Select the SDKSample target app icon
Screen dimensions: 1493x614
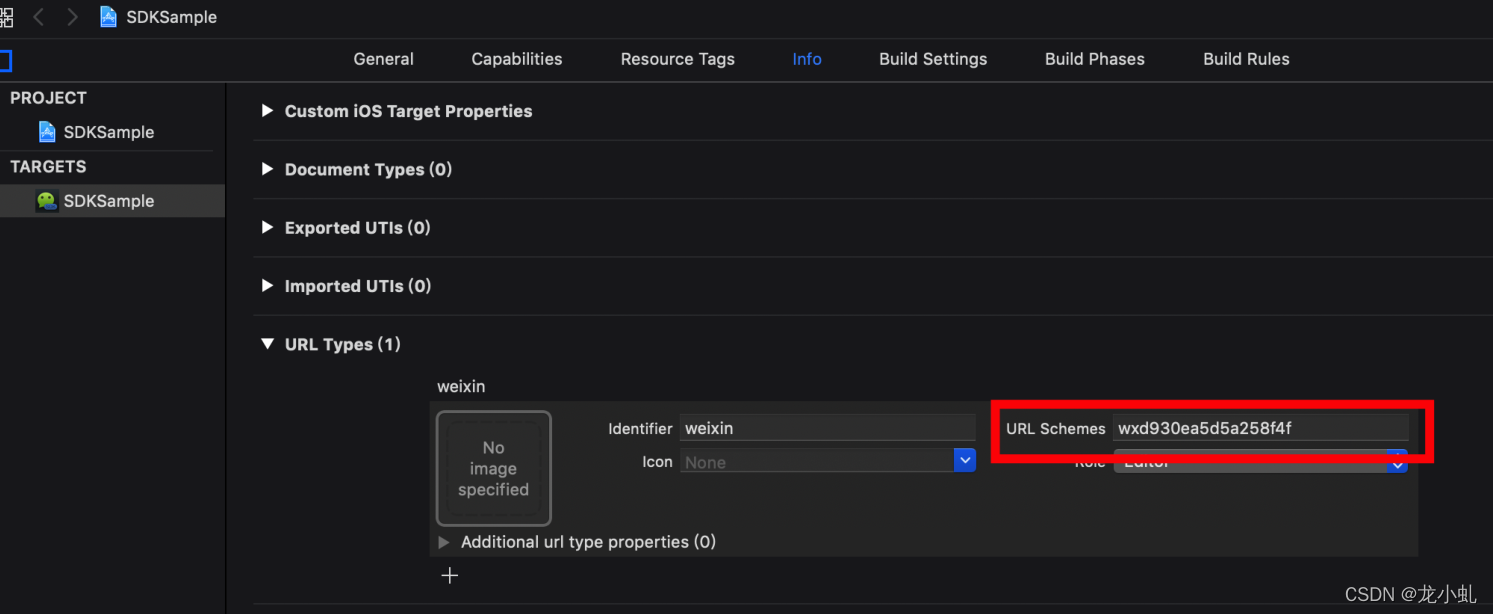(x=47, y=201)
